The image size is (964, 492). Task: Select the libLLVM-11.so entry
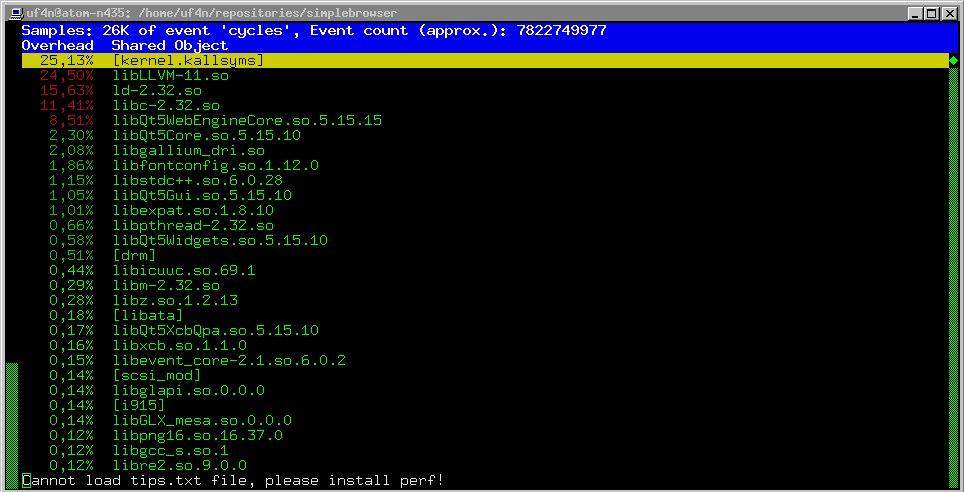point(170,76)
